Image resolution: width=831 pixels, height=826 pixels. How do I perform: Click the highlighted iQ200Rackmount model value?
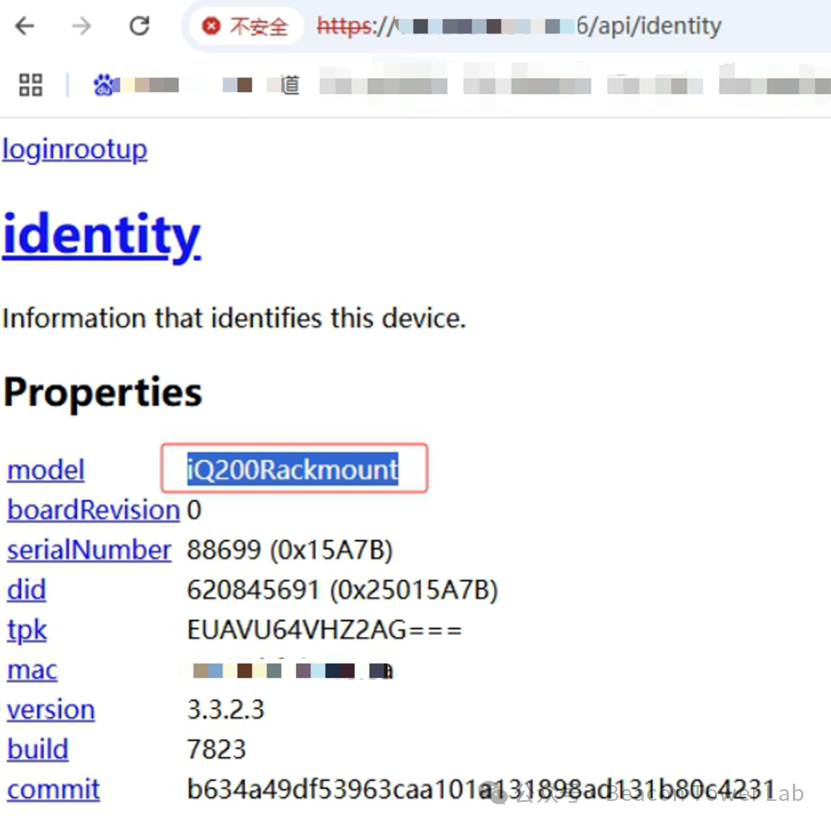point(293,469)
